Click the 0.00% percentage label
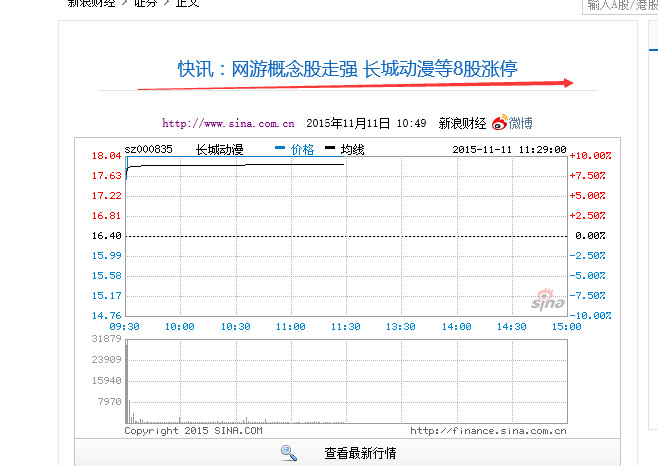 coord(590,236)
